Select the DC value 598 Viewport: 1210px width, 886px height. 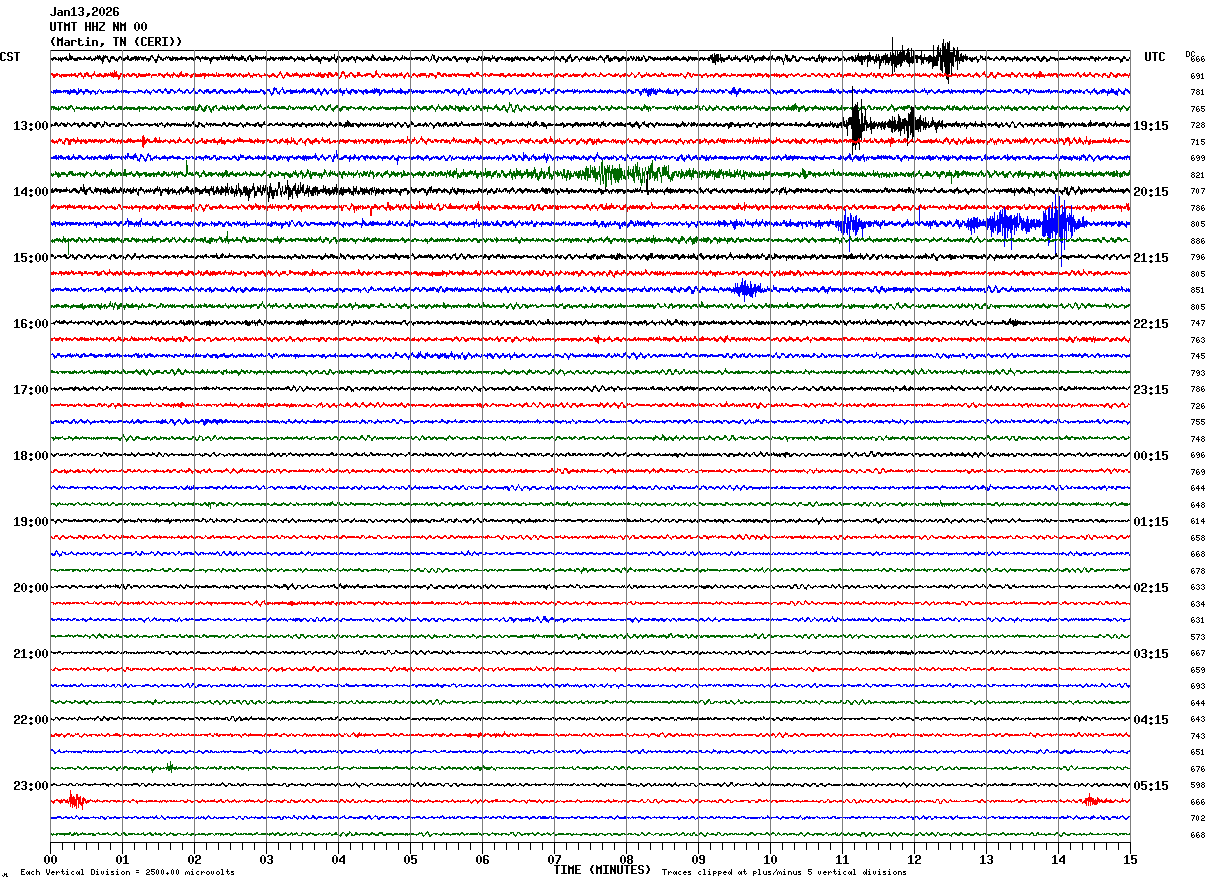(1197, 785)
